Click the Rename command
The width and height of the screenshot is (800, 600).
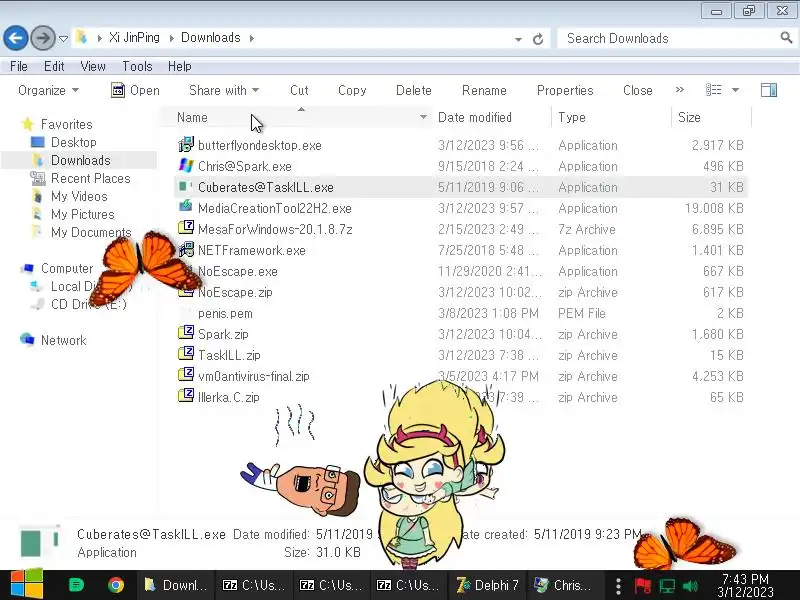pos(484,90)
